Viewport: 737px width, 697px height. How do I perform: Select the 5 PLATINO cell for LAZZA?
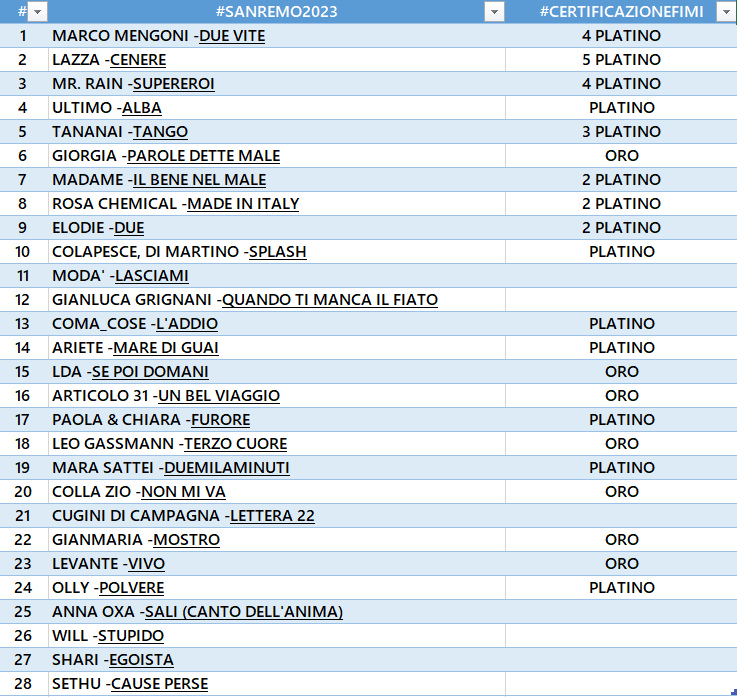(621, 60)
